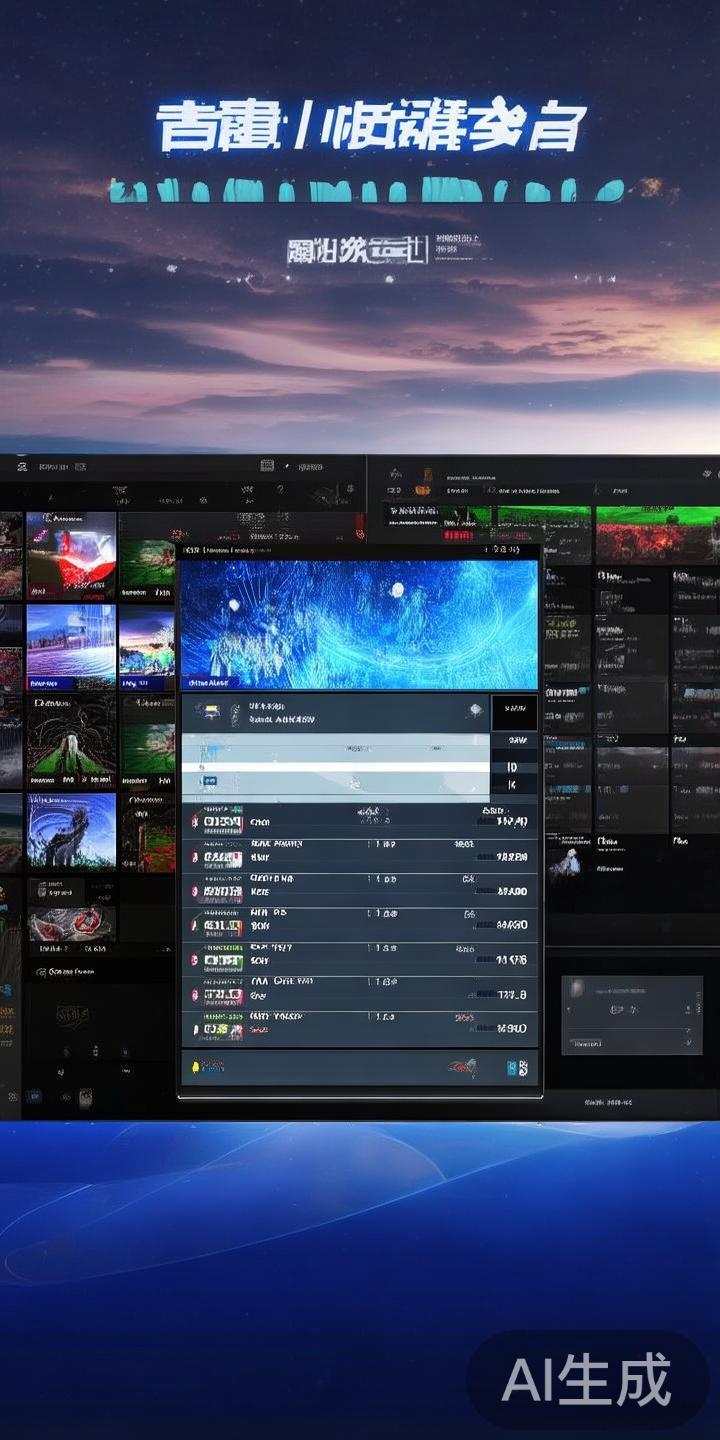Click the horizontal slider in bottom-right gray panel
Viewport: 720px width, 1440px height.
[630, 1028]
